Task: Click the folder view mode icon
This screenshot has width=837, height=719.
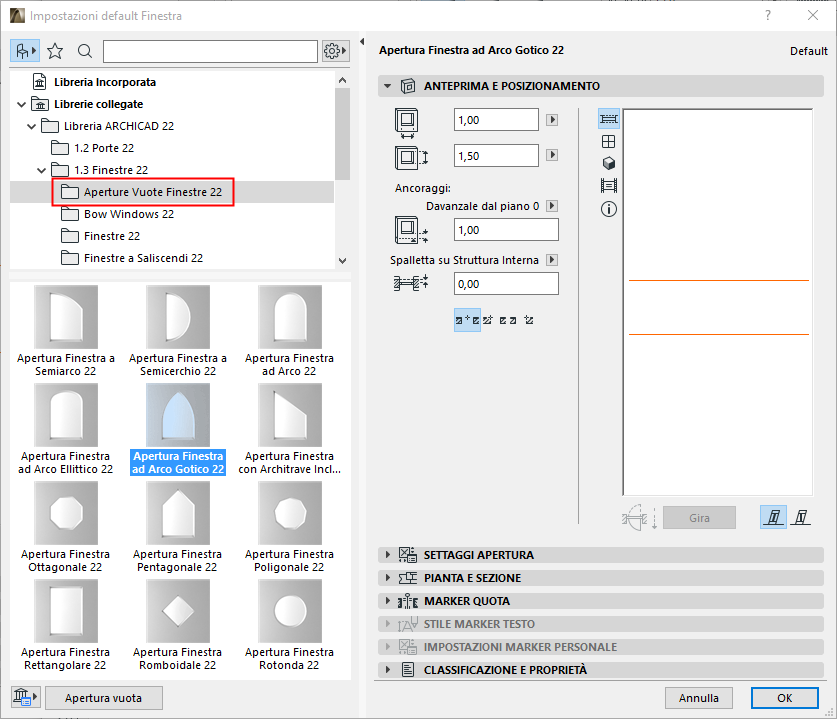Action: [25, 51]
